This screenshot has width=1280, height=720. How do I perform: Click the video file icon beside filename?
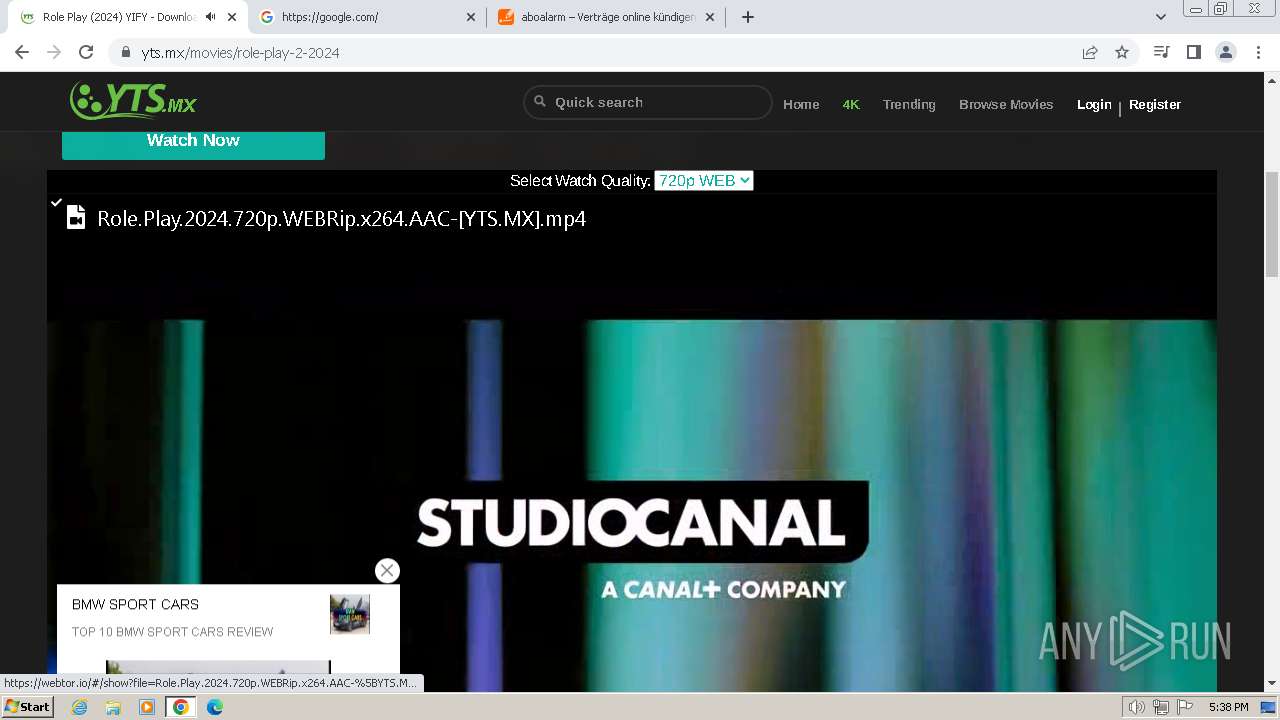[76, 217]
